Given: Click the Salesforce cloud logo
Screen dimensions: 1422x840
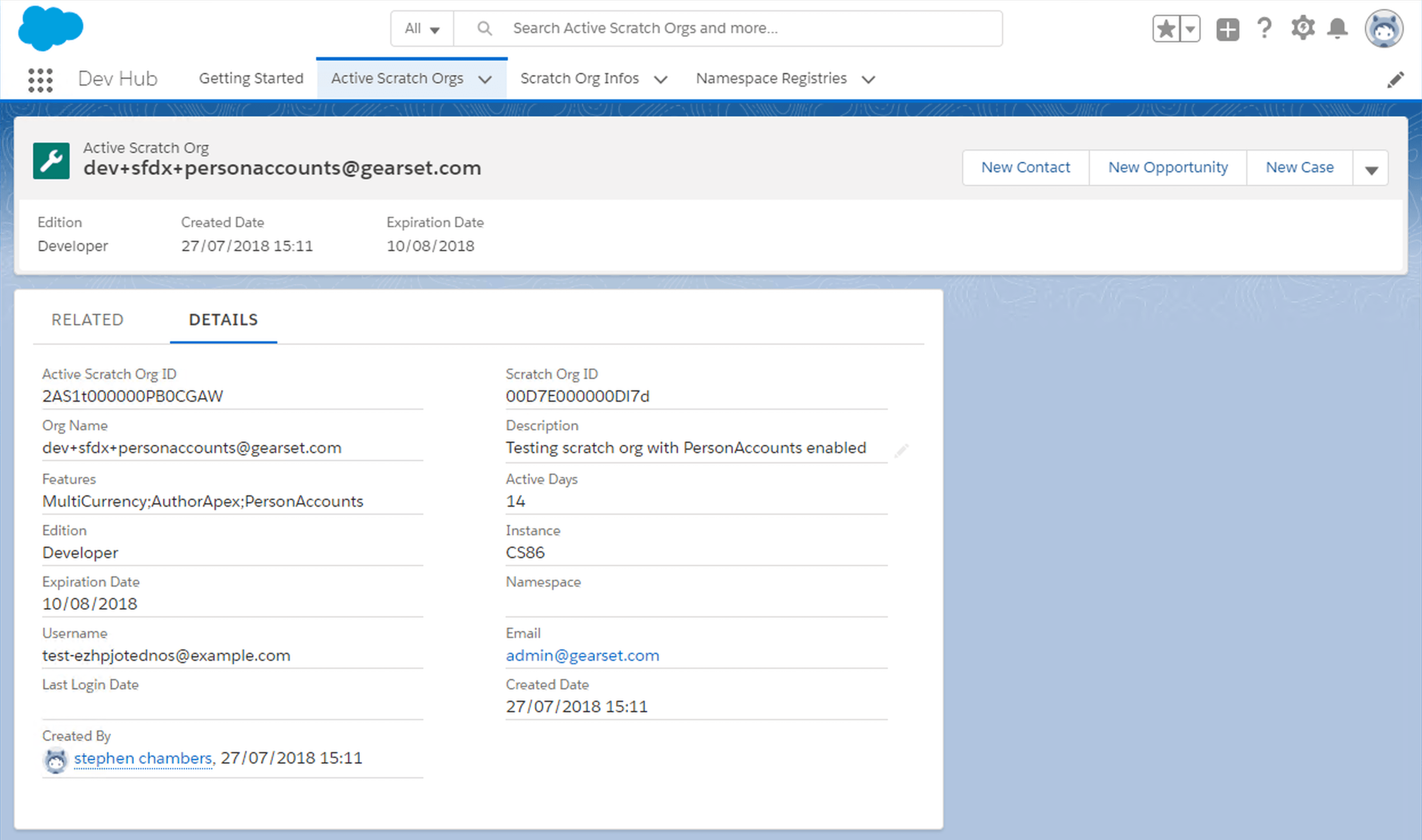Looking at the screenshot, I should (x=50, y=28).
